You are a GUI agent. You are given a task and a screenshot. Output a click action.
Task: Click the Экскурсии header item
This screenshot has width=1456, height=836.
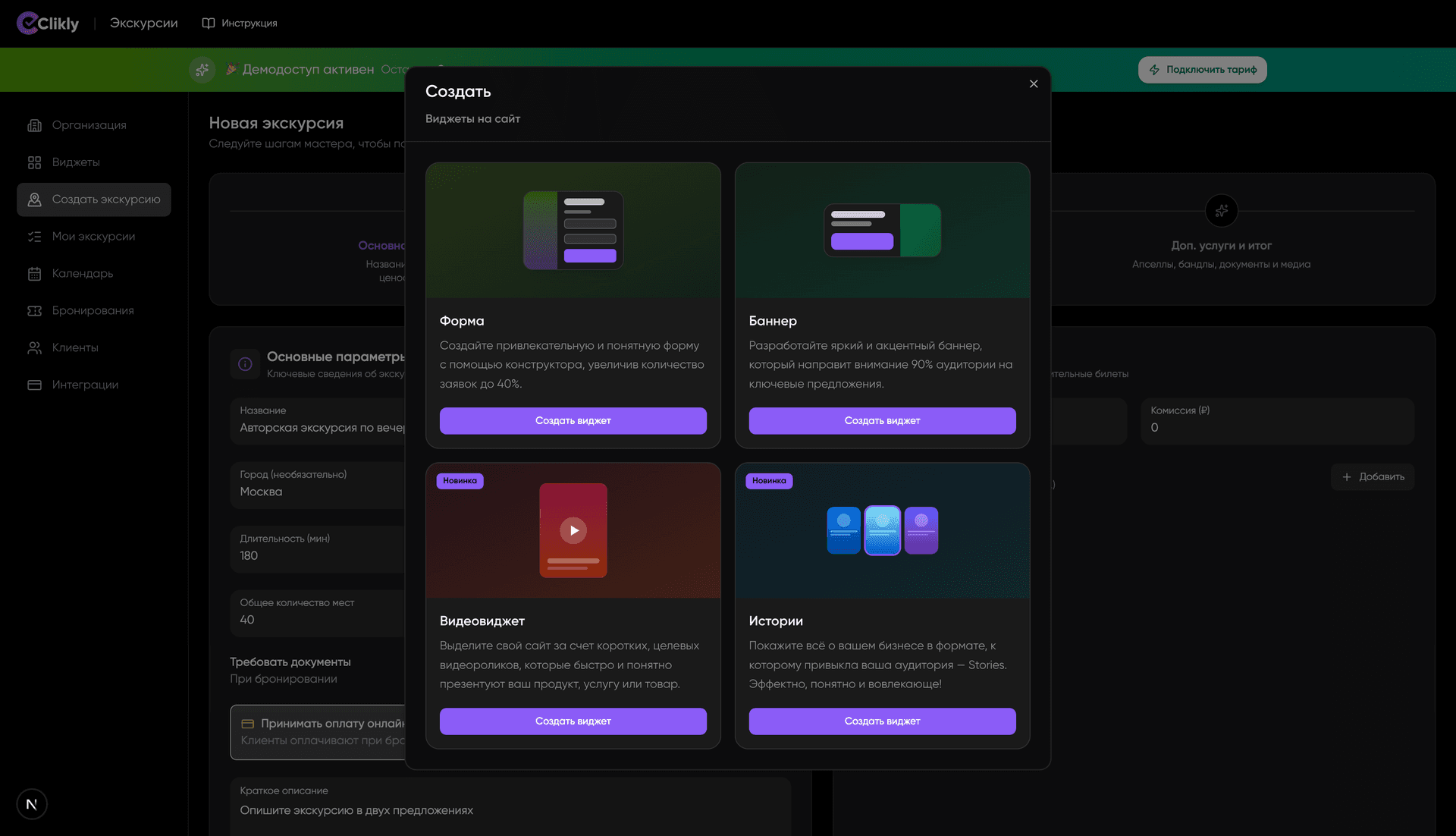coord(143,24)
